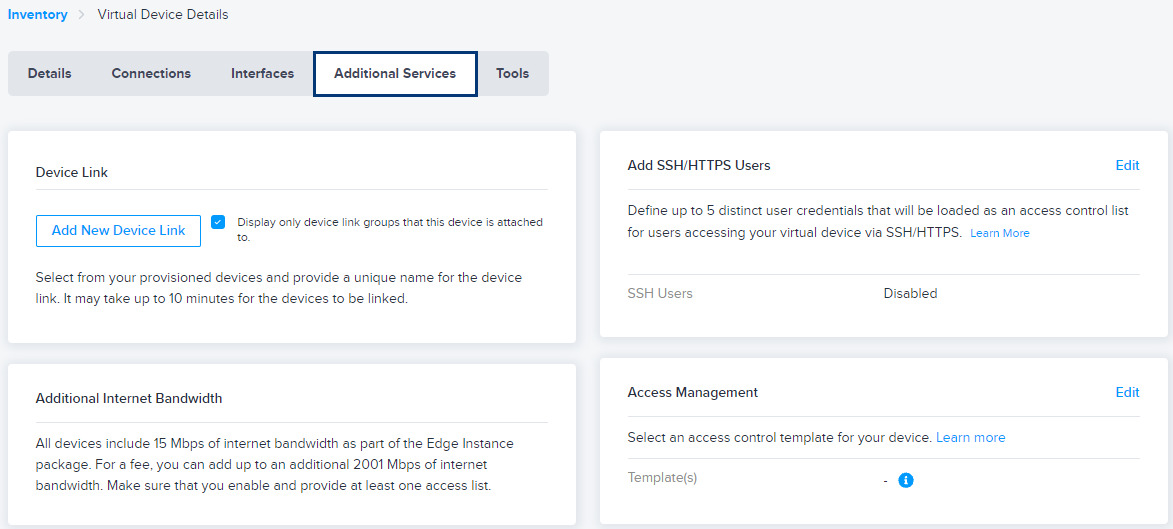This screenshot has width=1173, height=529.
Task: Click the Device Link card heading
Action: pyautogui.click(x=72, y=172)
